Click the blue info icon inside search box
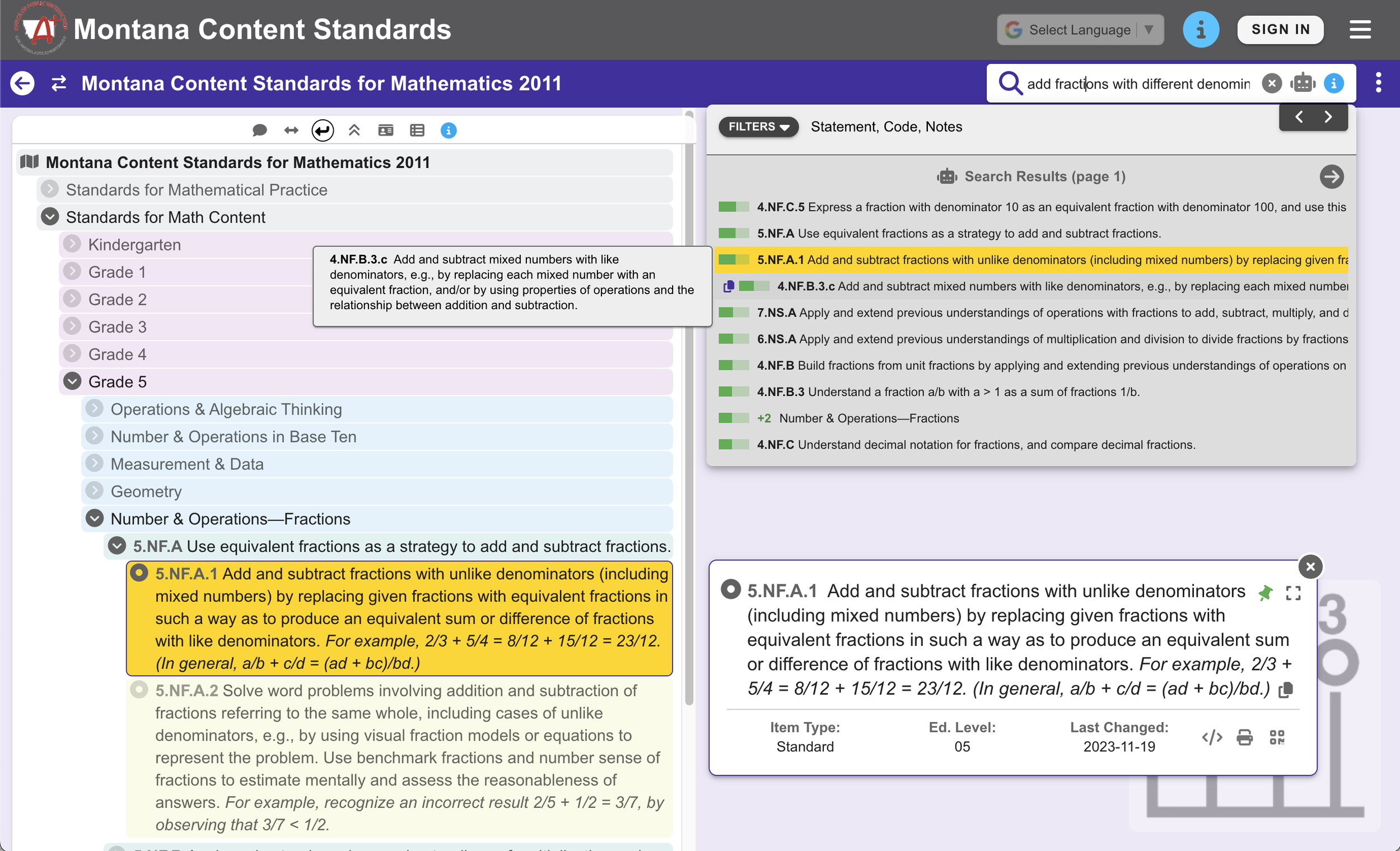Viewport: 1400px width, 851px height. pyautogui.click(x=1333, y=83)
